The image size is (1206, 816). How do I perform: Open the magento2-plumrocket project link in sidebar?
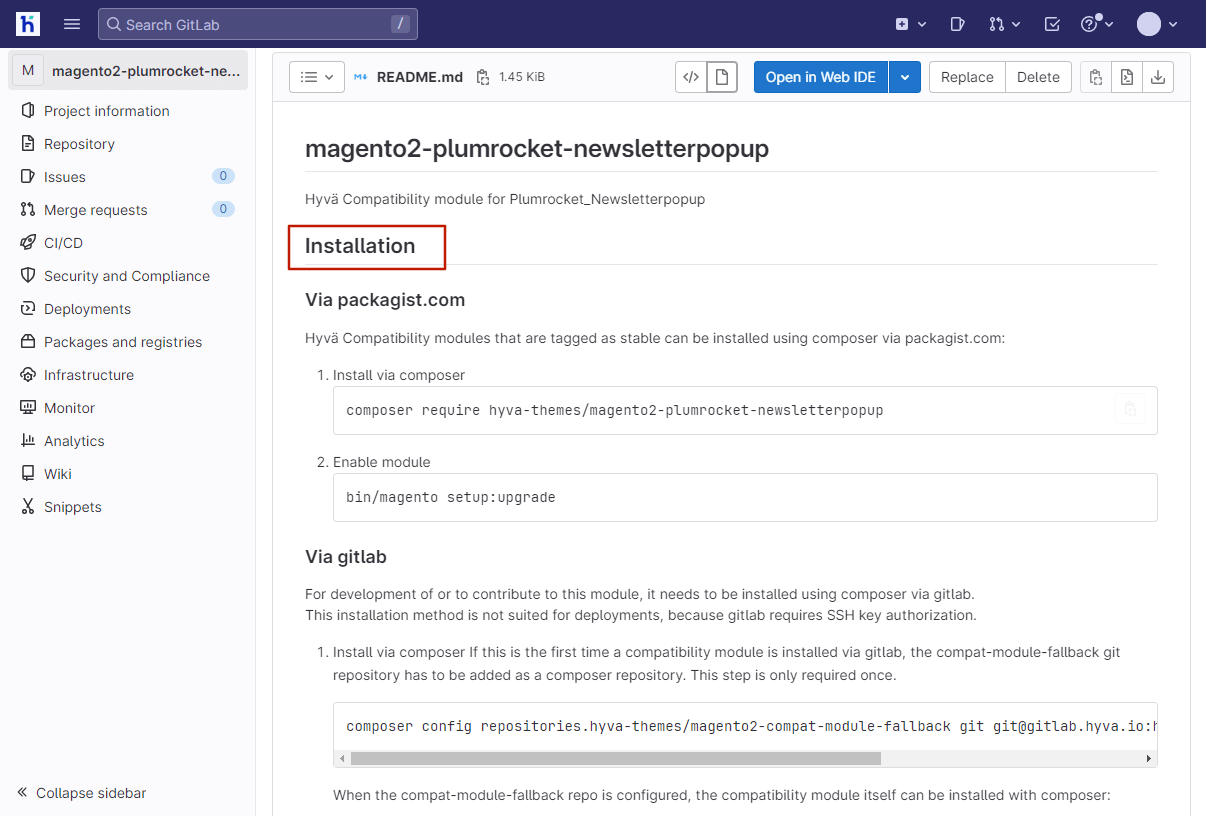click(128, 70)
